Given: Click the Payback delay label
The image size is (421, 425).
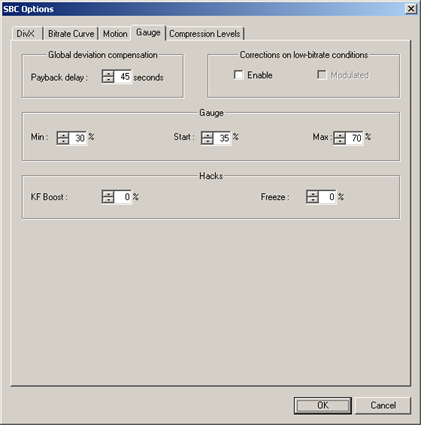Looking at the screenshot, I should (x=59, y=77).
